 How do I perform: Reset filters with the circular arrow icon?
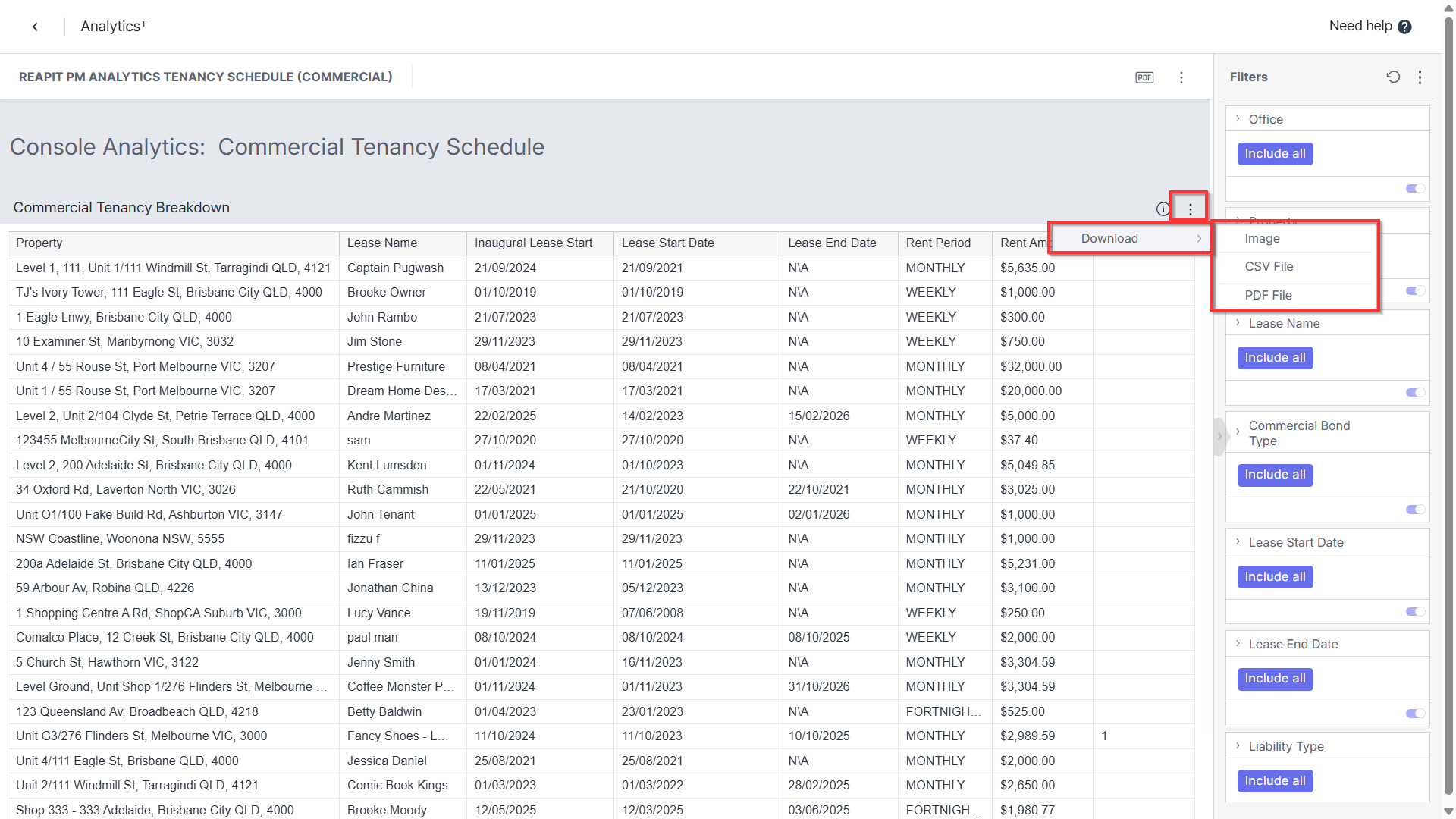(1393, 77)
